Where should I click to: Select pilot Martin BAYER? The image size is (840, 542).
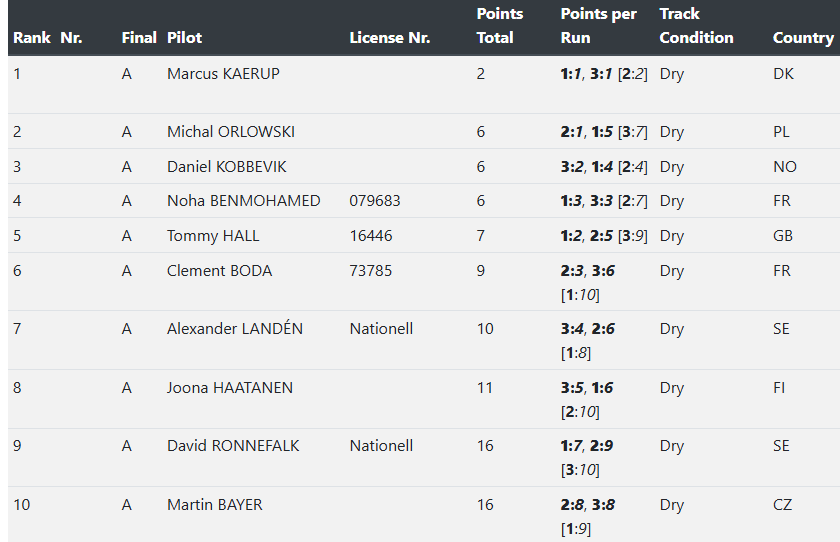click(214, 505)
